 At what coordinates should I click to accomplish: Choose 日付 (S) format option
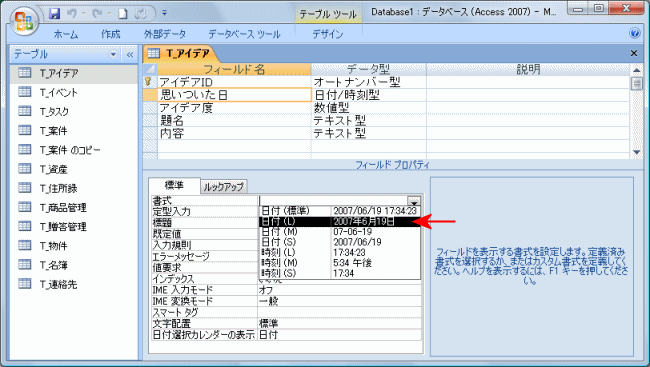coord(340,242)
